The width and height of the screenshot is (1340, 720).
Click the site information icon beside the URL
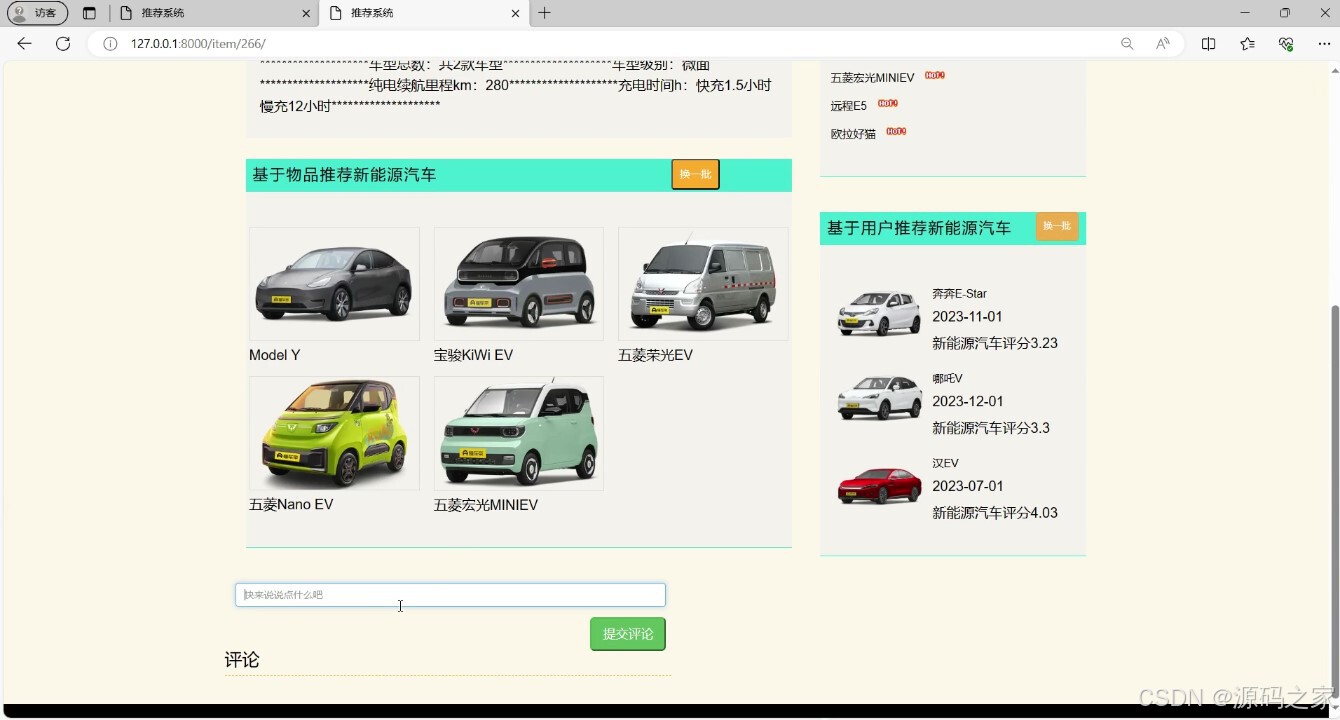tap(109, 43)
